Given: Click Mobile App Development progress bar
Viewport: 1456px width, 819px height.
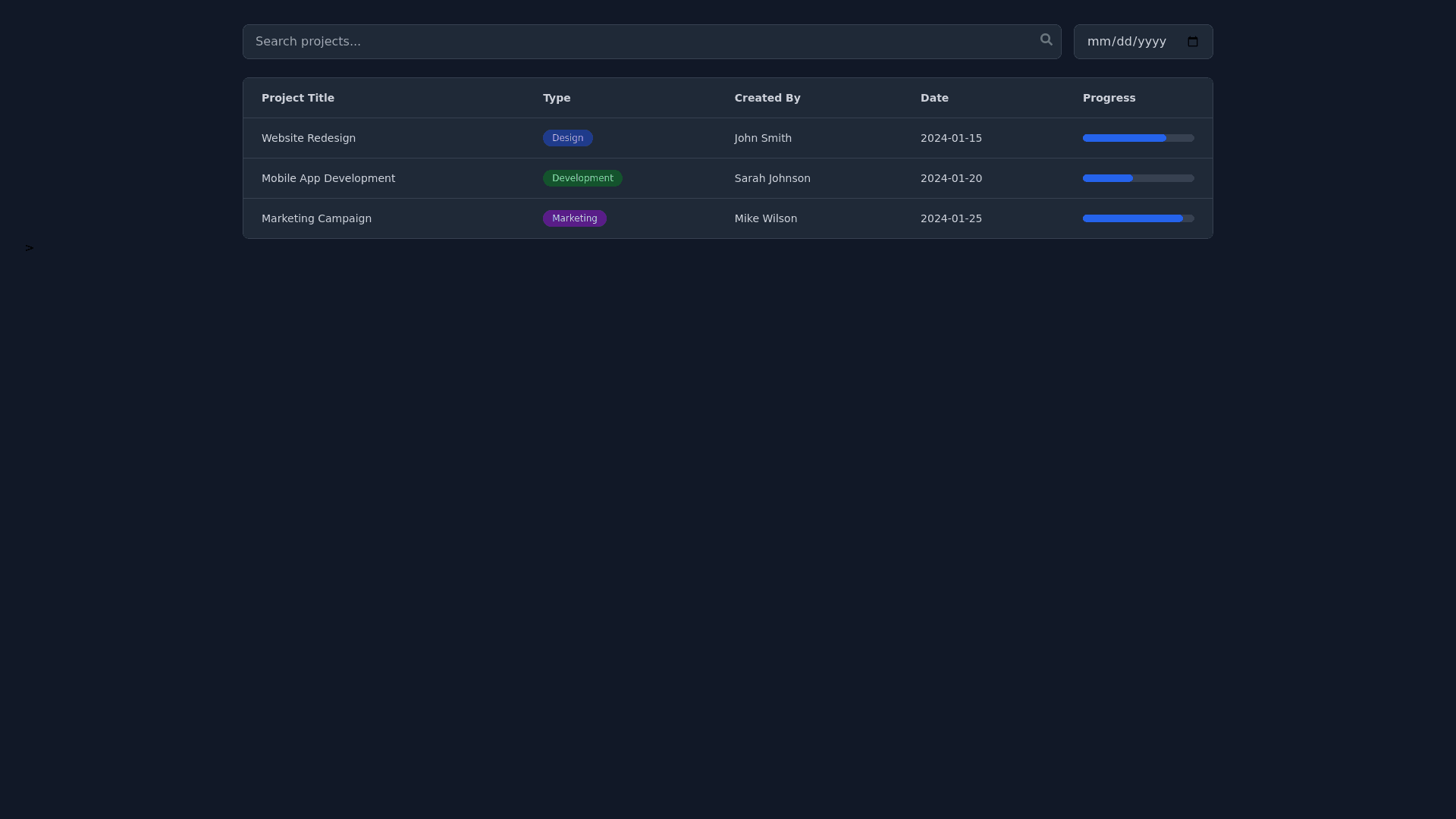Looking at the screenshot, I should coord(1137,178).
